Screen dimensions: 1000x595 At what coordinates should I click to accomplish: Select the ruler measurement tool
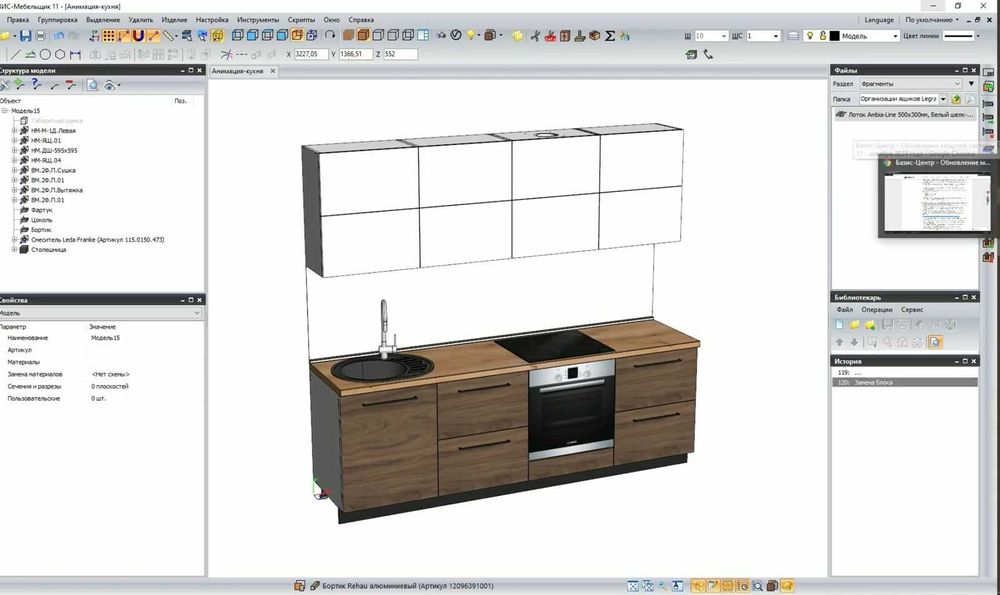[x=168, y=36]
